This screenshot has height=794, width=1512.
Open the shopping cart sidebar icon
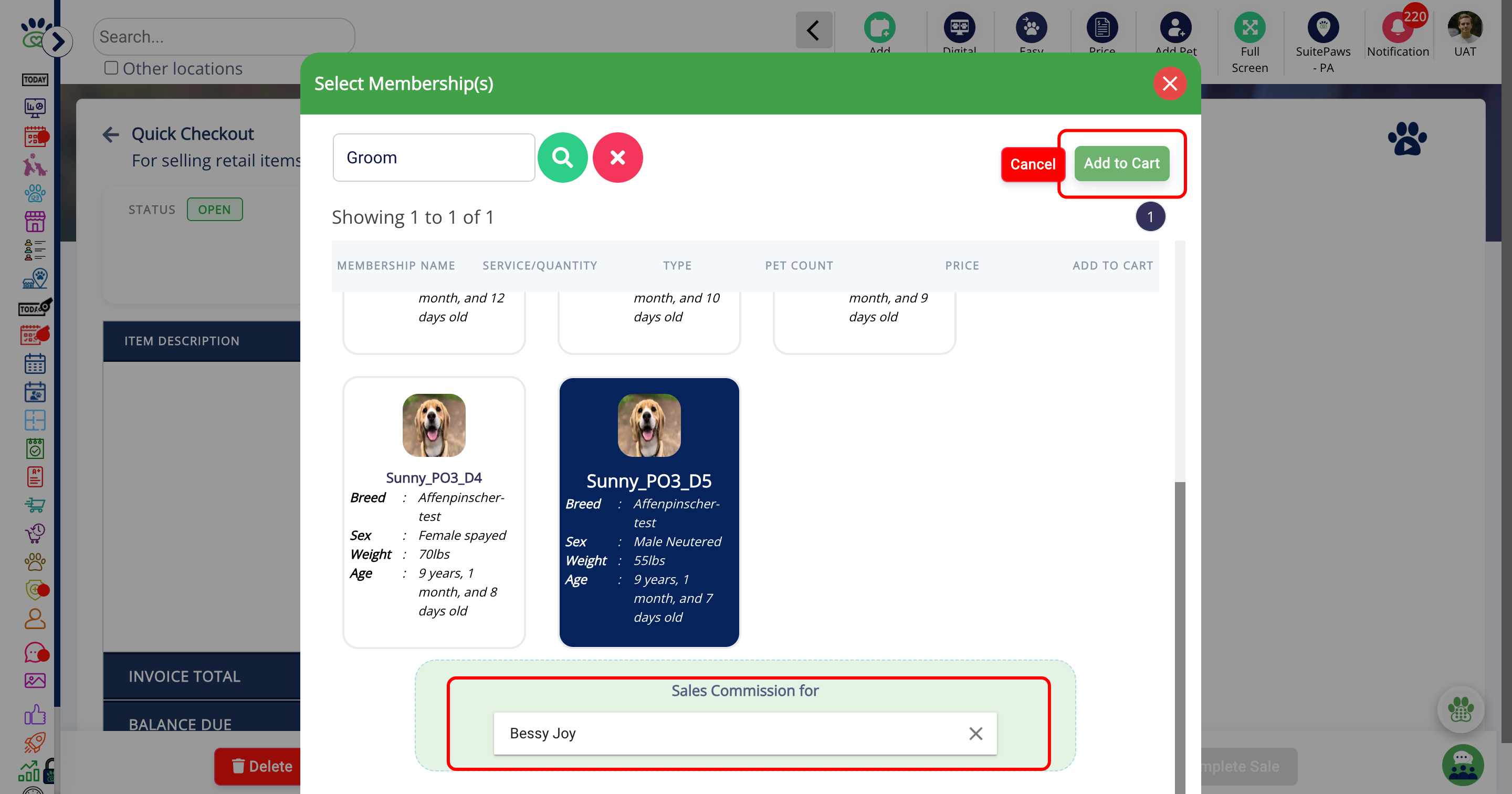[35, 505]
